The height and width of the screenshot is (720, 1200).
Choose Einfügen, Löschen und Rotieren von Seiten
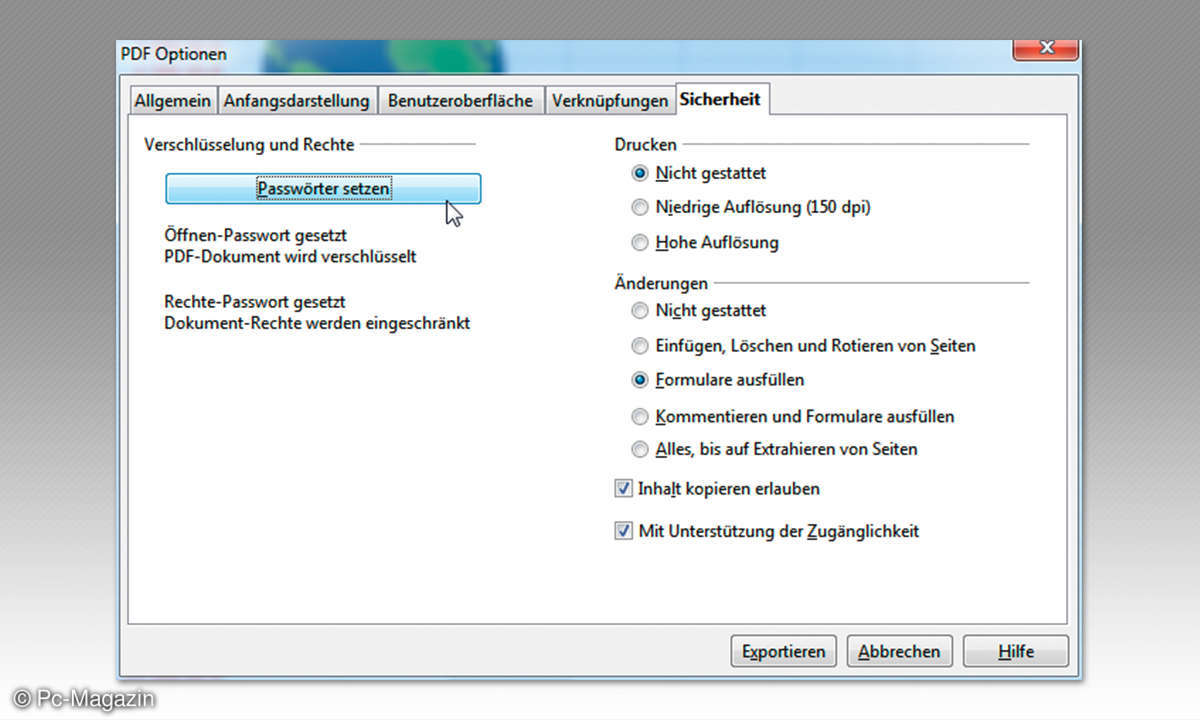click(804, 346)
